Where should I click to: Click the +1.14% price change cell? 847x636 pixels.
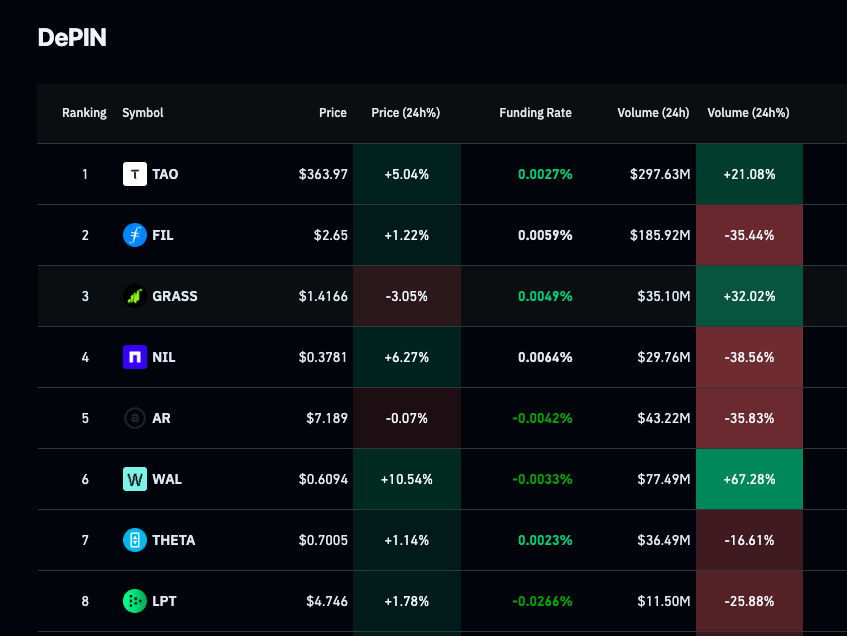pyautogui.click(x=407, y=540)
